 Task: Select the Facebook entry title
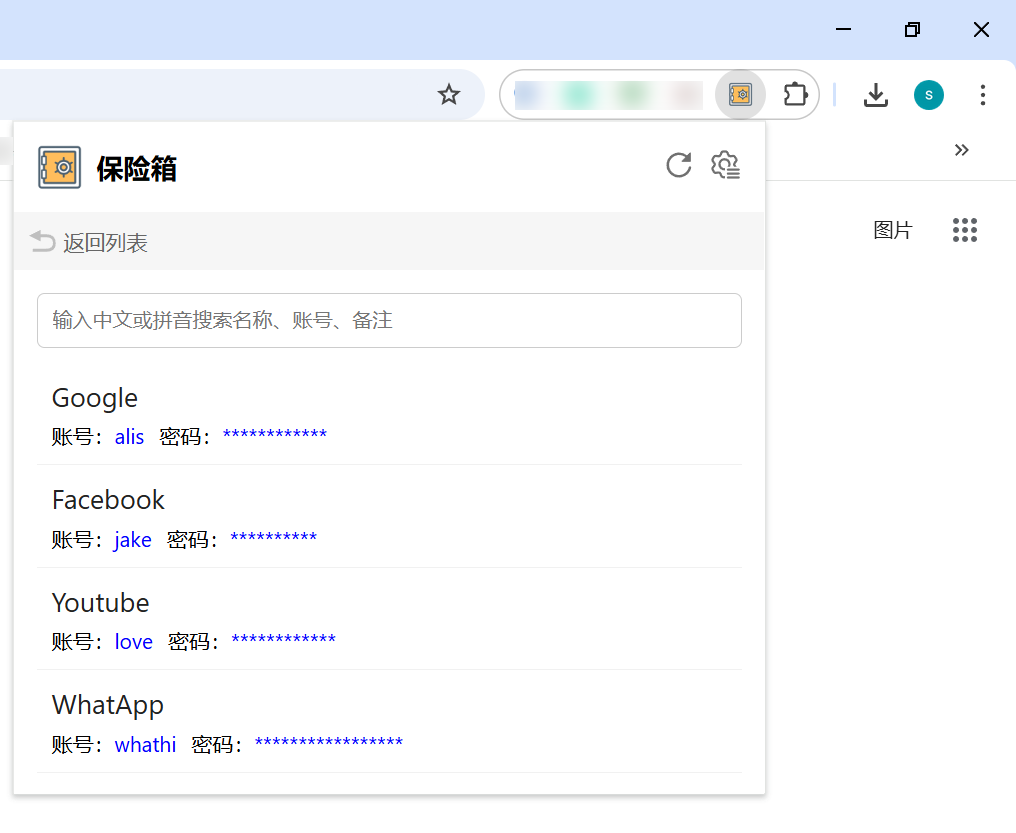108,500
